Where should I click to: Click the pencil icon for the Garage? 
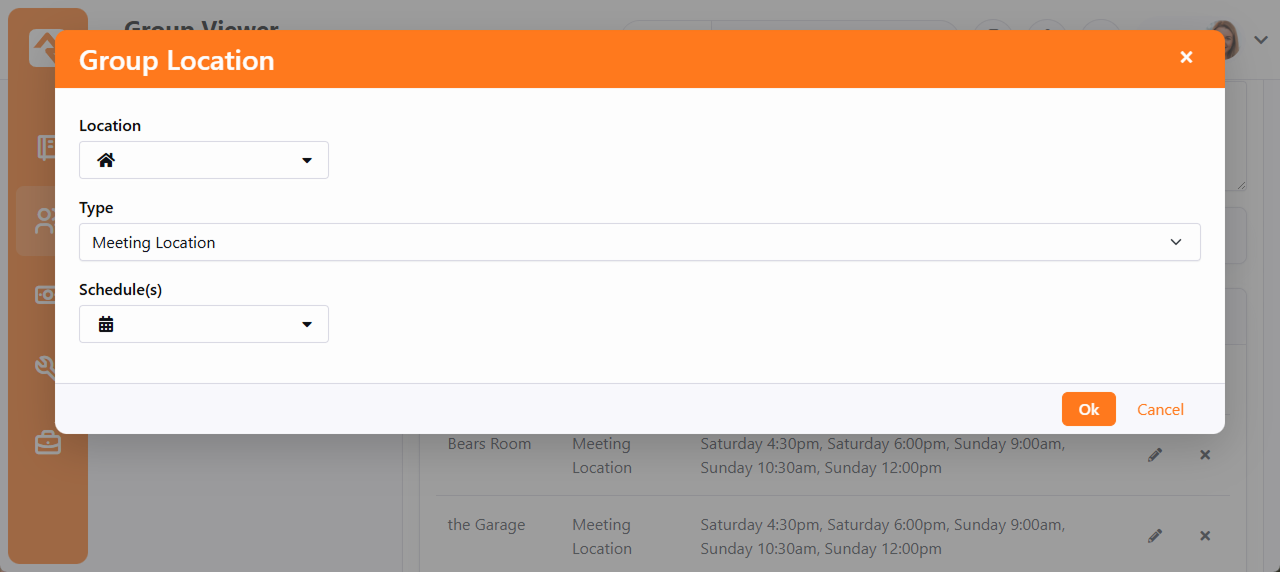point(1155,536)
